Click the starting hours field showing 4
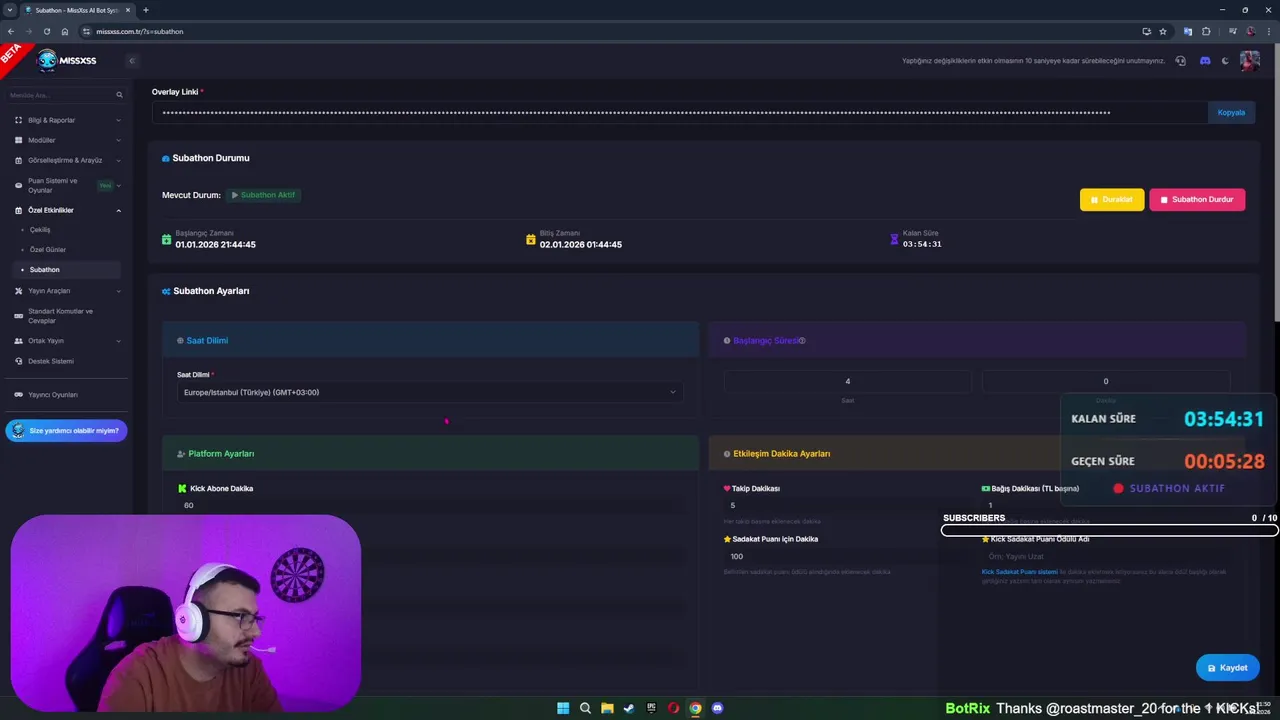Viewport: 1280px width, 720px height. (x=848, y=381)
